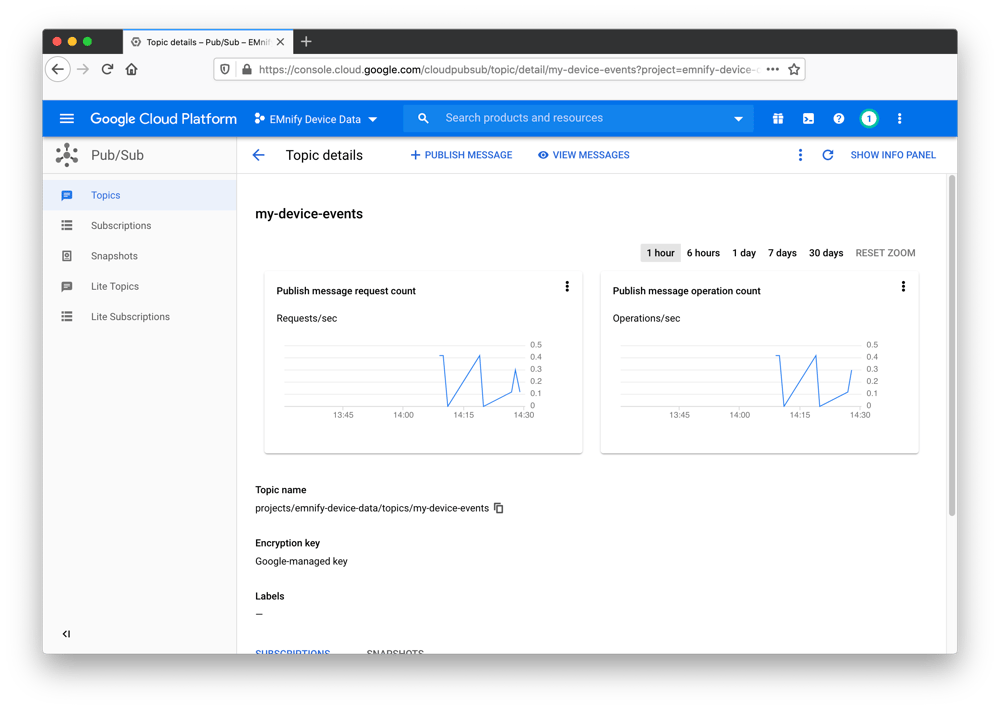Select the 30 days time range
The image size is (1000, 710).
(x=826, y=253)
